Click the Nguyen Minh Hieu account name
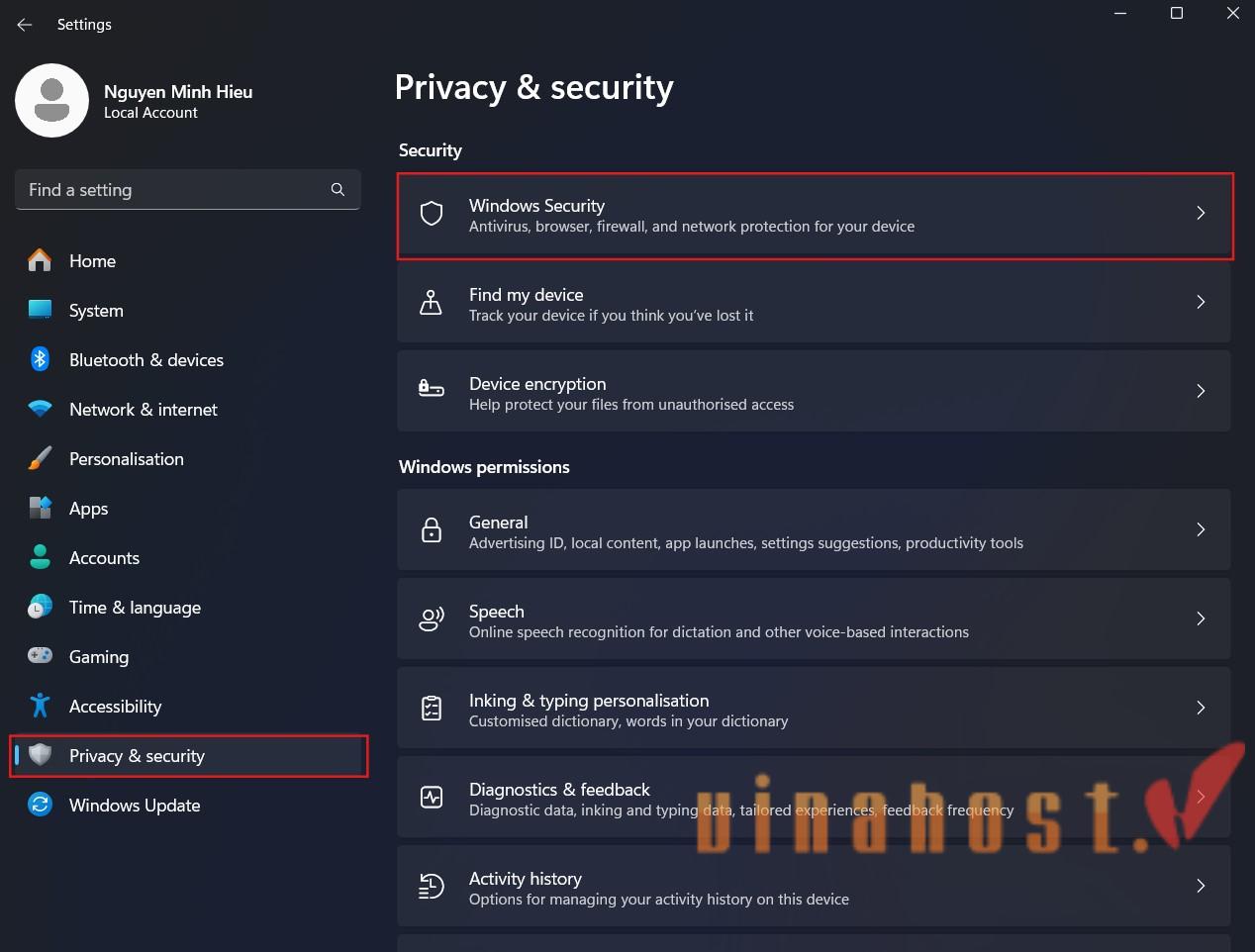This screenshot has width=1255, height=952. (x=178, y=91)
